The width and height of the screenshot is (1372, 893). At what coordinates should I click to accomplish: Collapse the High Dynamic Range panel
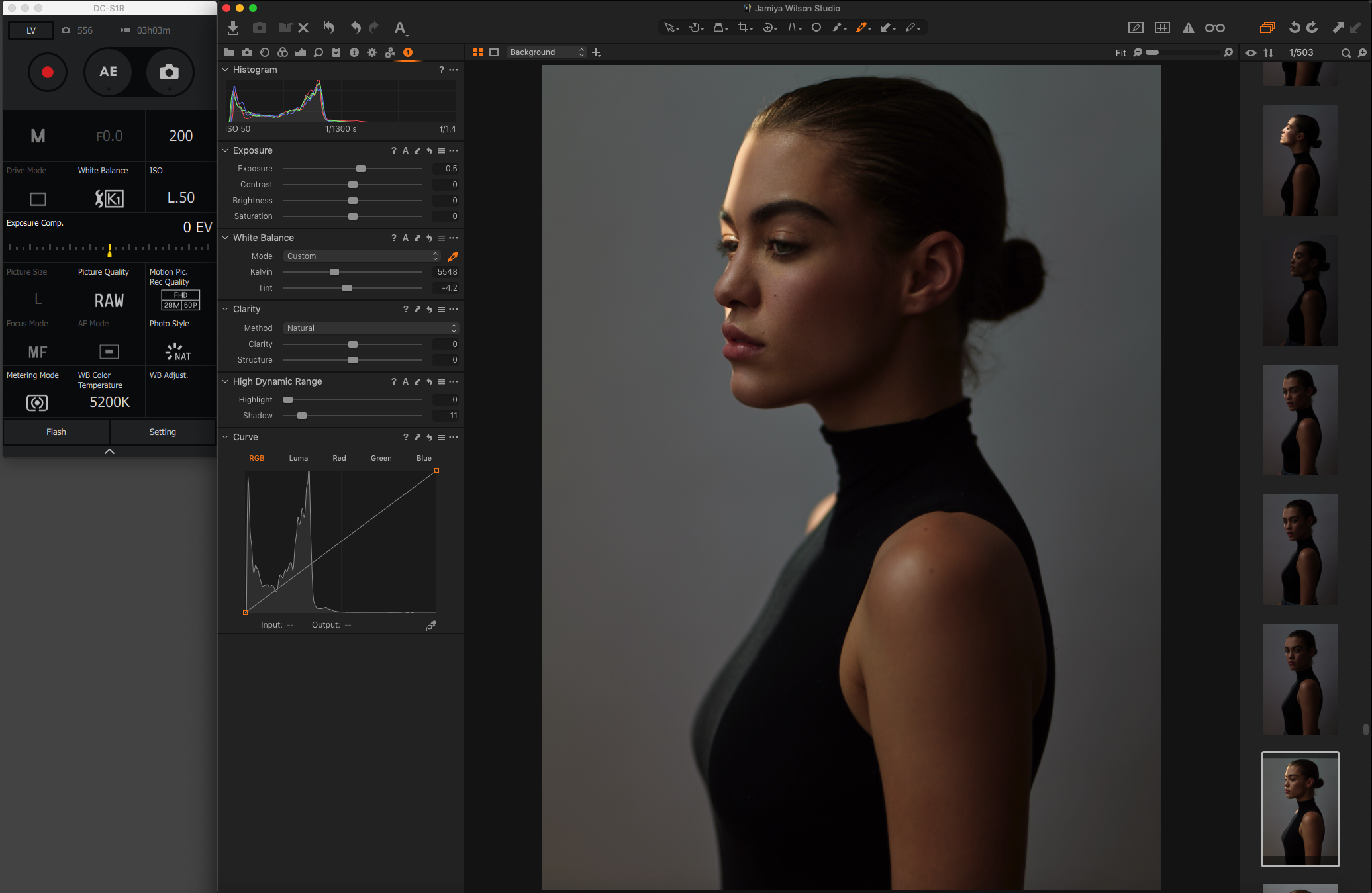coord(225,381)
